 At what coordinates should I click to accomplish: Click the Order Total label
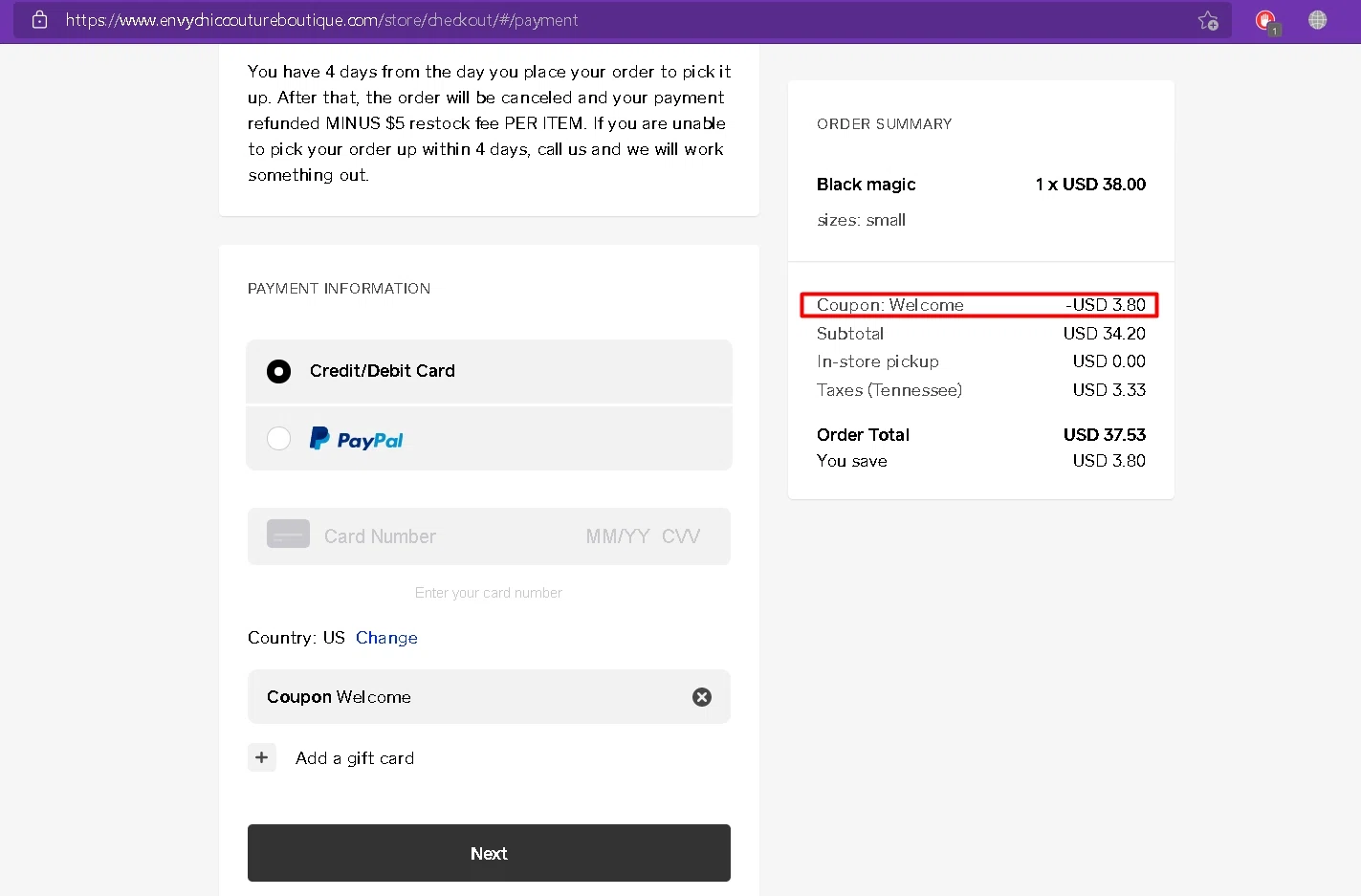(863, 435)
